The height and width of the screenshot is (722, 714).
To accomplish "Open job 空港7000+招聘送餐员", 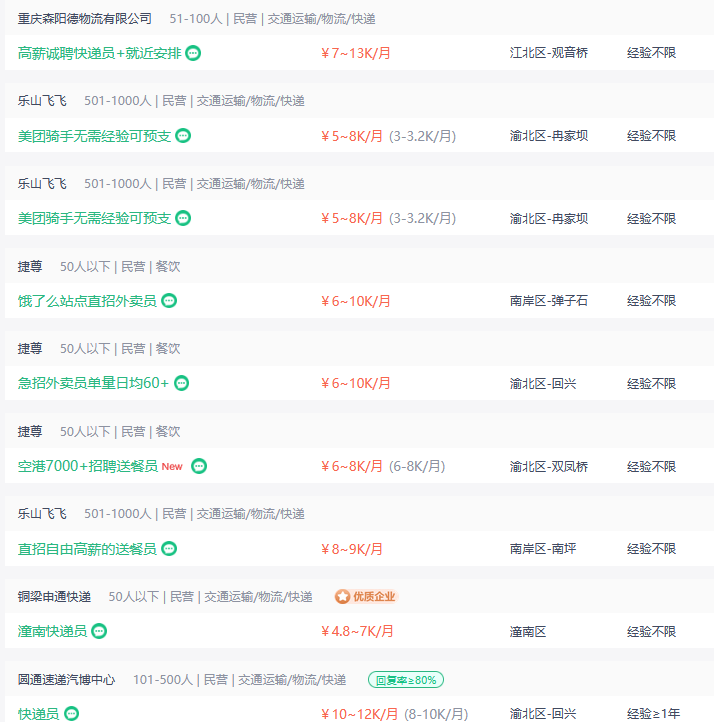I will (x=87, y=466).
